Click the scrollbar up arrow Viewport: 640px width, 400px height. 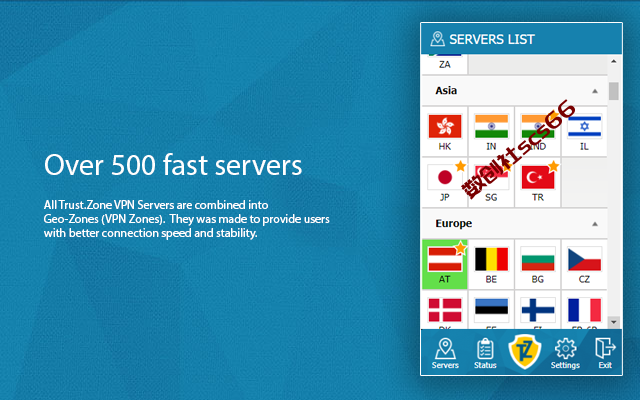(x=614, y=61)
